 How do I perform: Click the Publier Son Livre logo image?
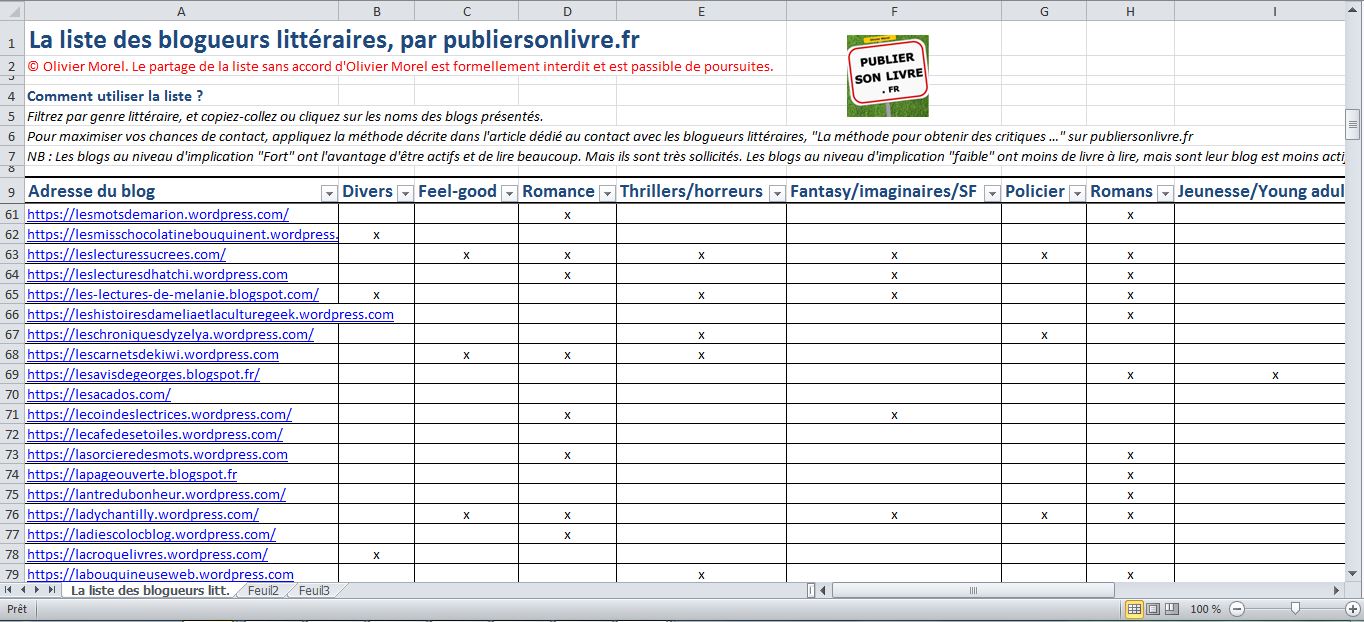tap(887, 76)
